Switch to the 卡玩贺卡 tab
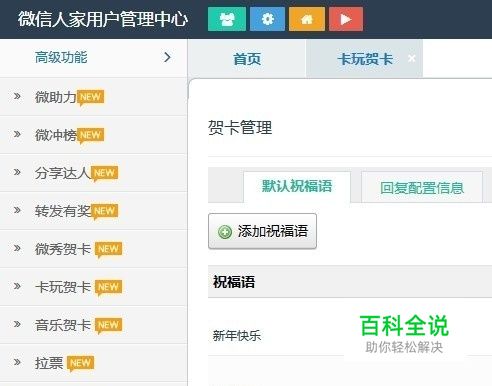 tap(365, 59)
